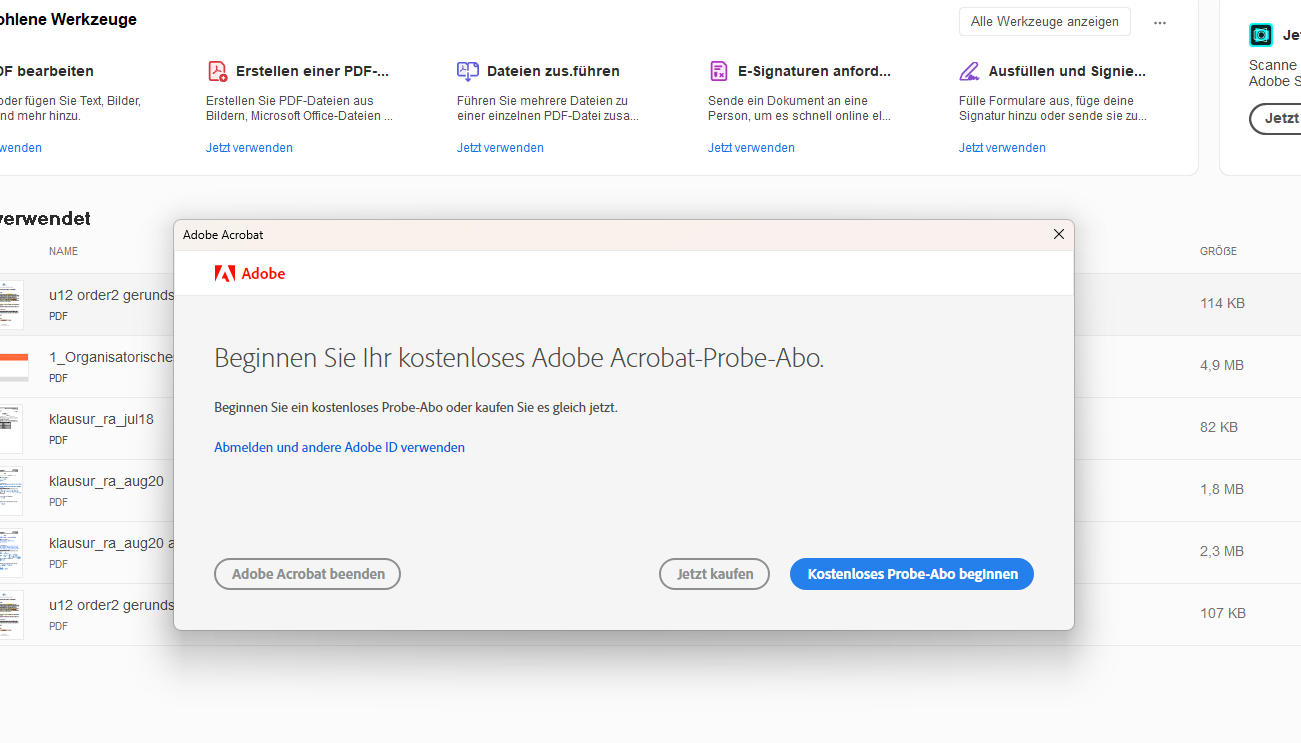Click Jetzt verwenden under Ausfüllen und Signieren
Viewport: 1301px width, 743px height.
coord(1002,148)
